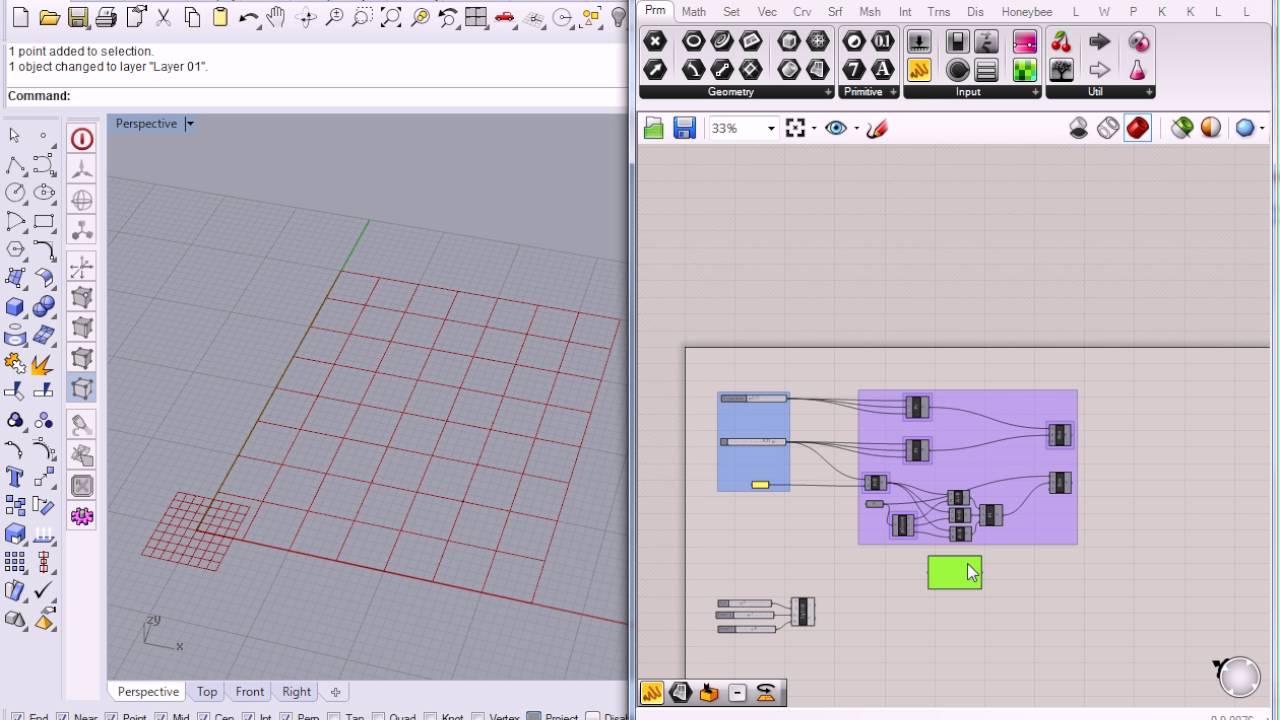The width and height of the screenshot is (1280, 720).
Task: Click the cherry Cluster icon in Util
Action: tap(1061, 41)
